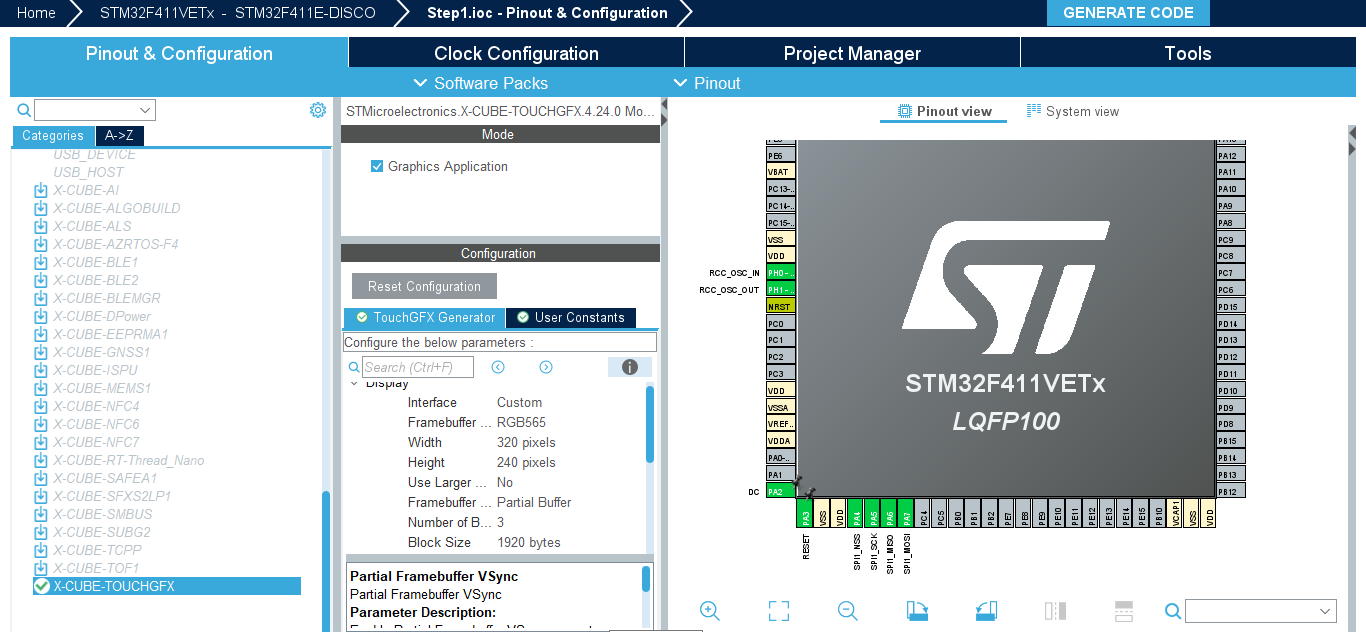
Task: Click the zoom out magnifier icon
Action: click(x=848, y=610)
